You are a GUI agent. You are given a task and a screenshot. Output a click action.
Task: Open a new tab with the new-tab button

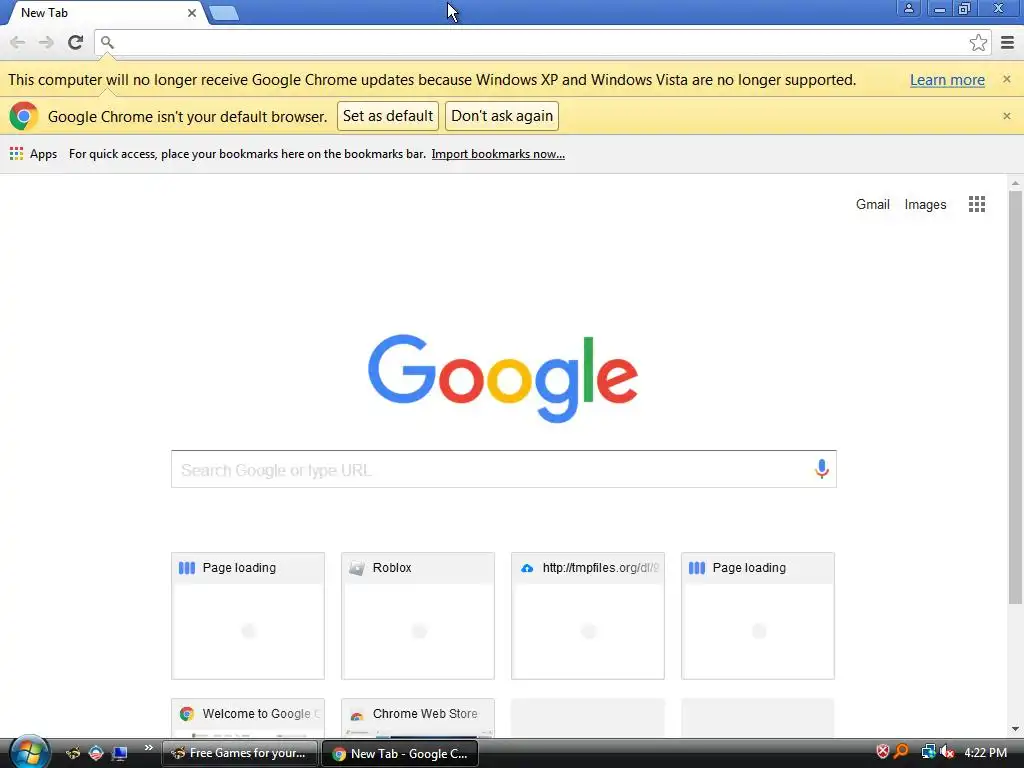tap(224, 13)
